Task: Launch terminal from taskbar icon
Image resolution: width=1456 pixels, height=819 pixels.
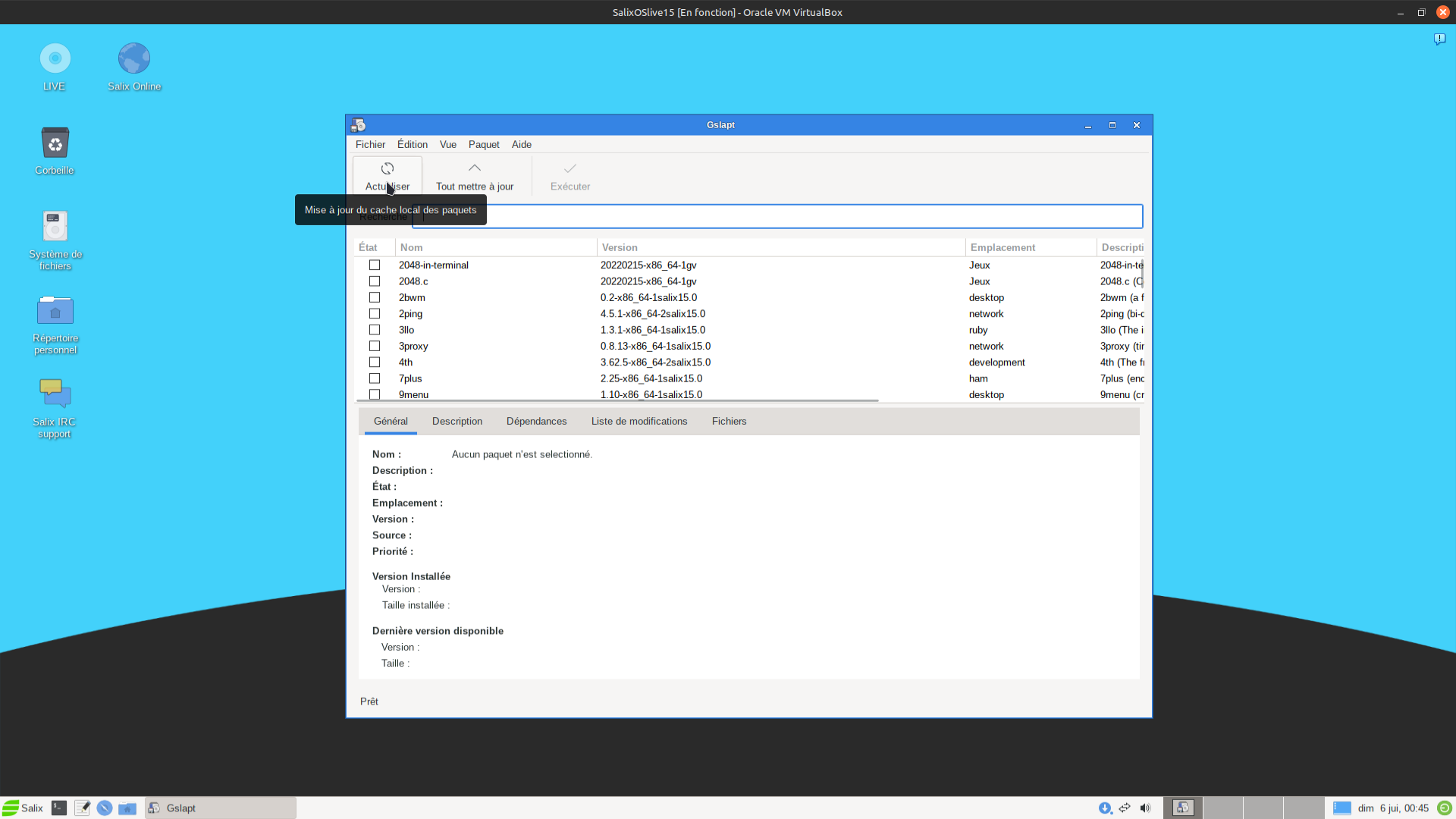Action: (x=59, y=808)
